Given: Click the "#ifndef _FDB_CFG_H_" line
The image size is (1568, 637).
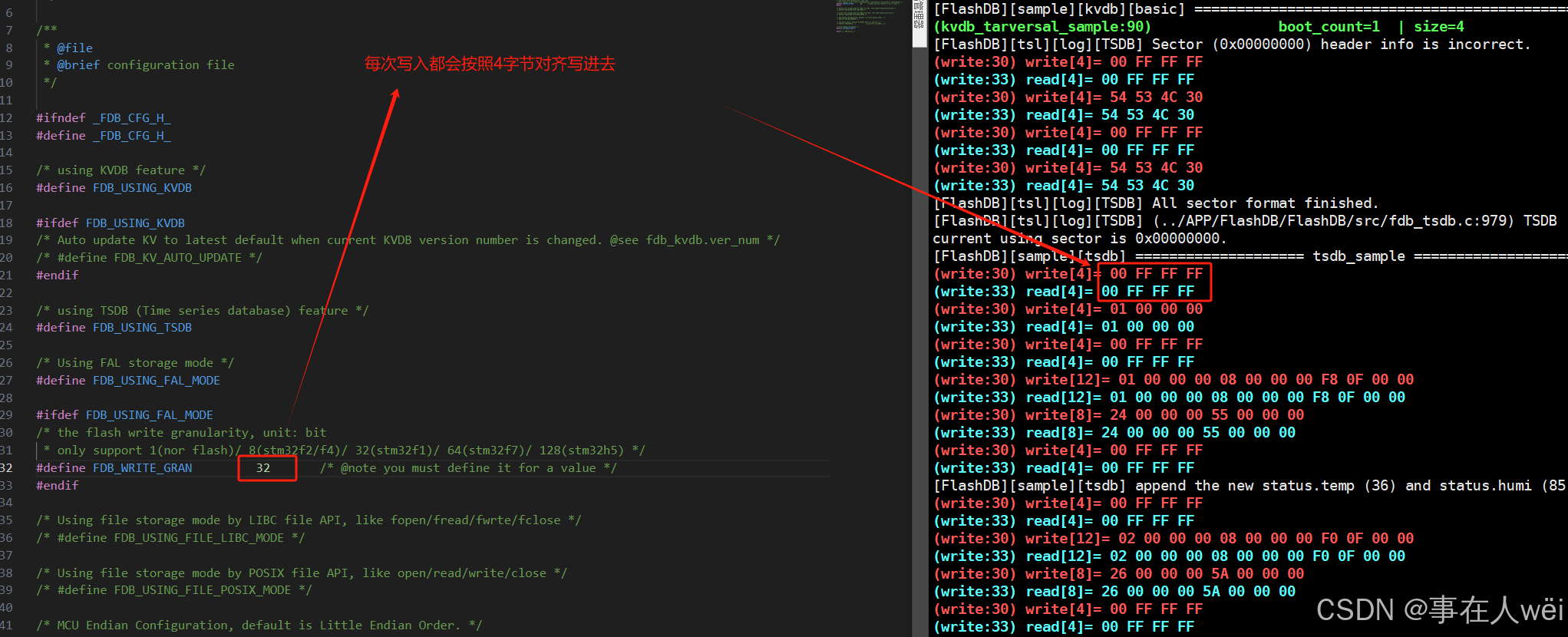Looking at the screenshot, I should [104, 117].
